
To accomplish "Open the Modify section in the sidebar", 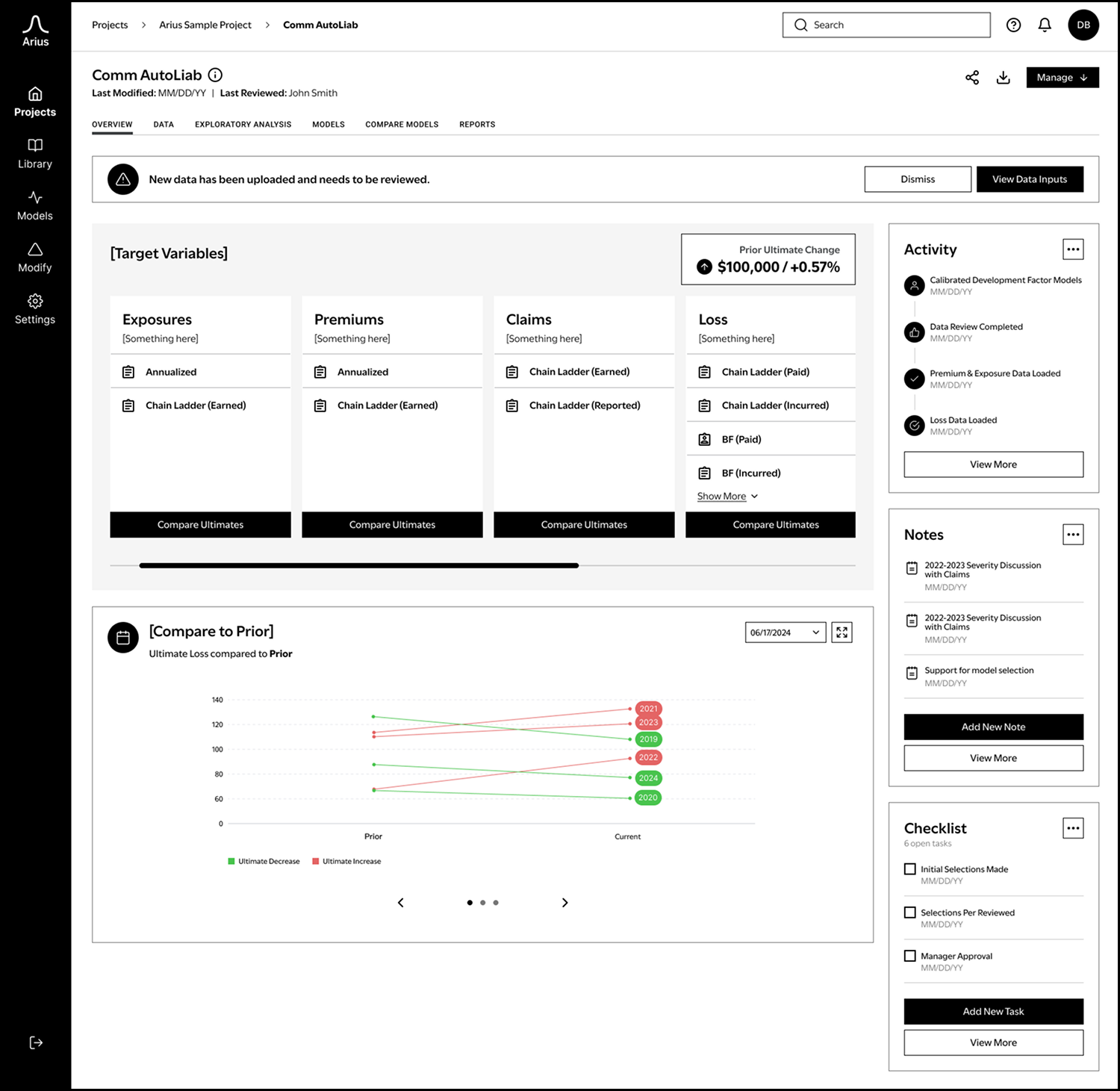I will click(35, 258).
